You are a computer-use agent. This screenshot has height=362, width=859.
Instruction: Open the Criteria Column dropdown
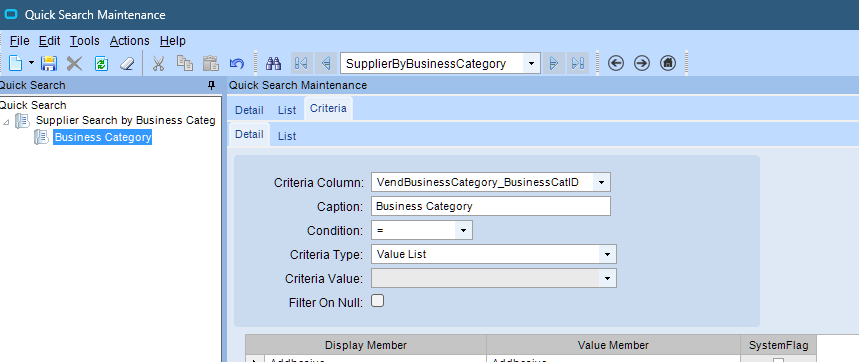tap(602, 182)
